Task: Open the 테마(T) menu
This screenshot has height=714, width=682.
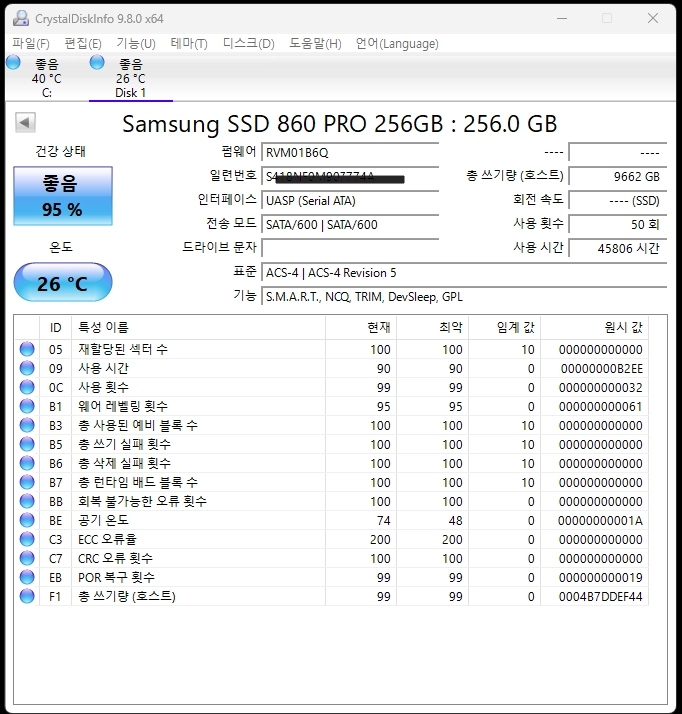Action: click(x=189, y=44)
